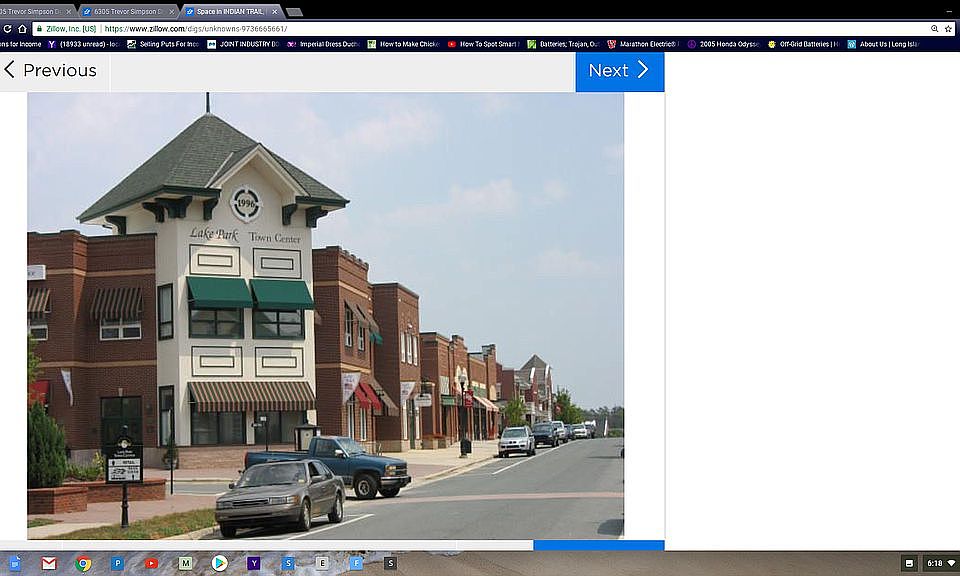
Task: Go to the Previous photo
Action: (51, 70)
